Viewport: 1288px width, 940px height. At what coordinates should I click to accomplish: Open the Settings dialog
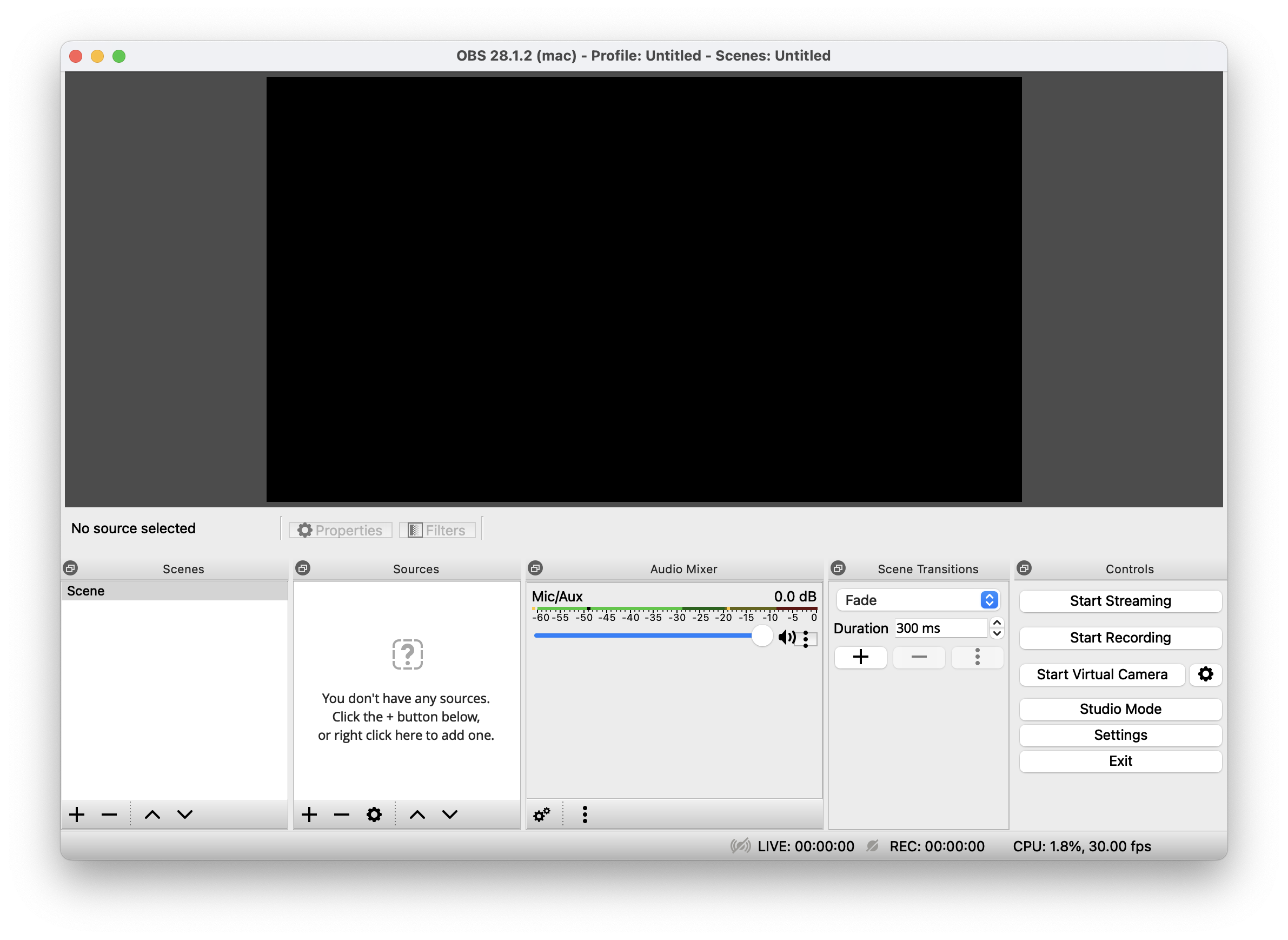[1120, 735]
